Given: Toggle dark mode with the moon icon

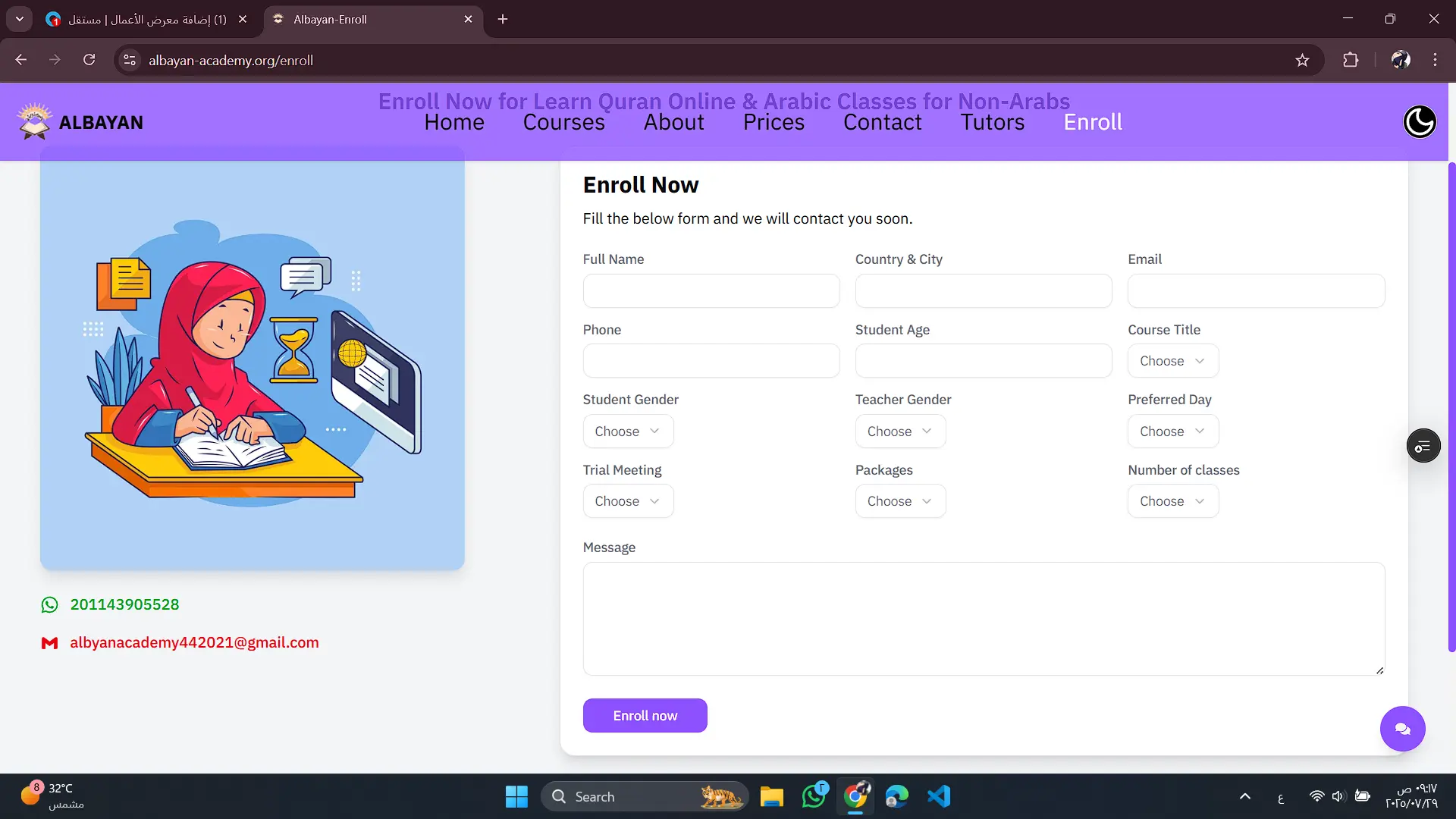Looking at the screenshot, I should 1419,122.
